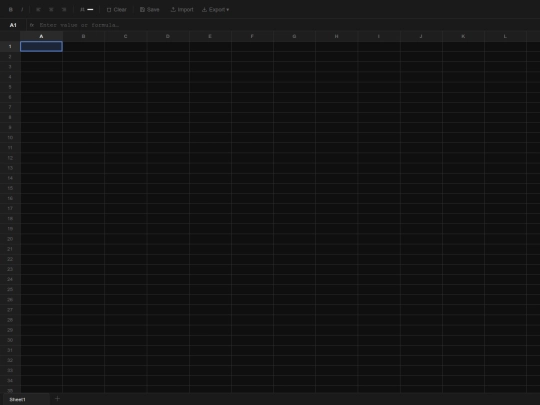Select column L header
Screen dimensions: 540x405
point(505,36)
